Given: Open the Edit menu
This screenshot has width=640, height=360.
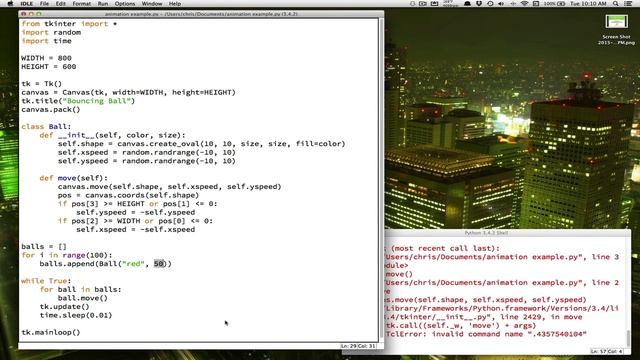Looking at the screenshot, I should click(60, 3).
